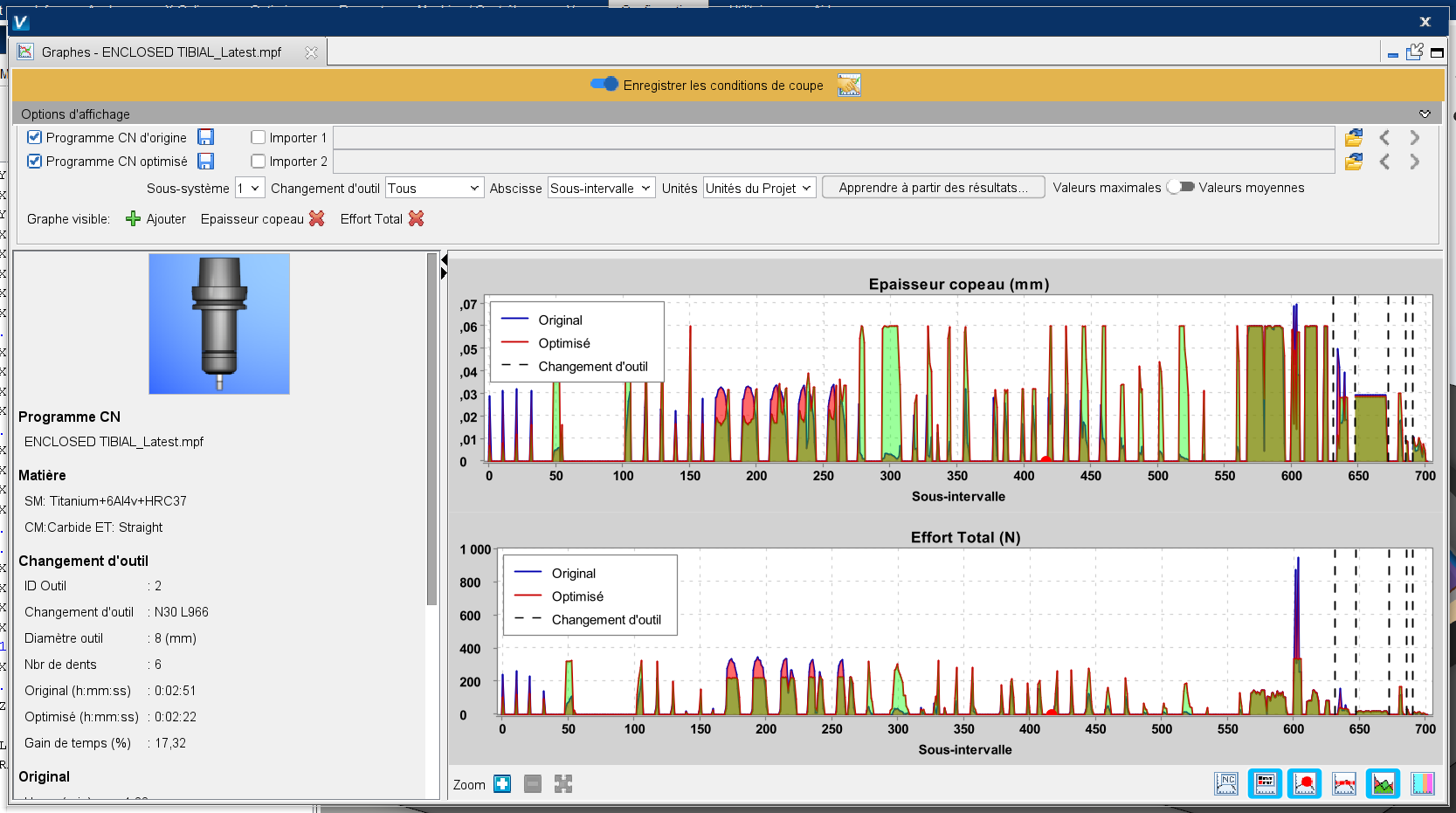Enable the Importer 1 checkbox
The image size is (1456, 813).
259,137
